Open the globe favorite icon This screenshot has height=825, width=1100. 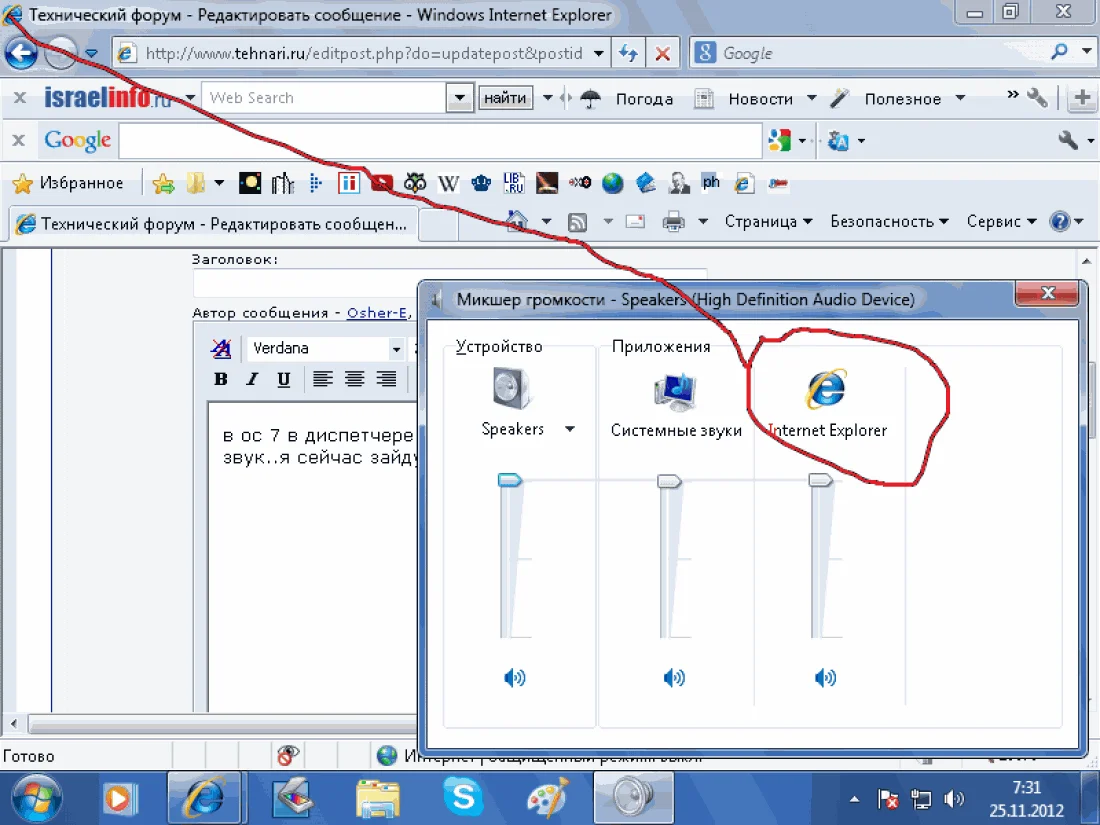612,183
